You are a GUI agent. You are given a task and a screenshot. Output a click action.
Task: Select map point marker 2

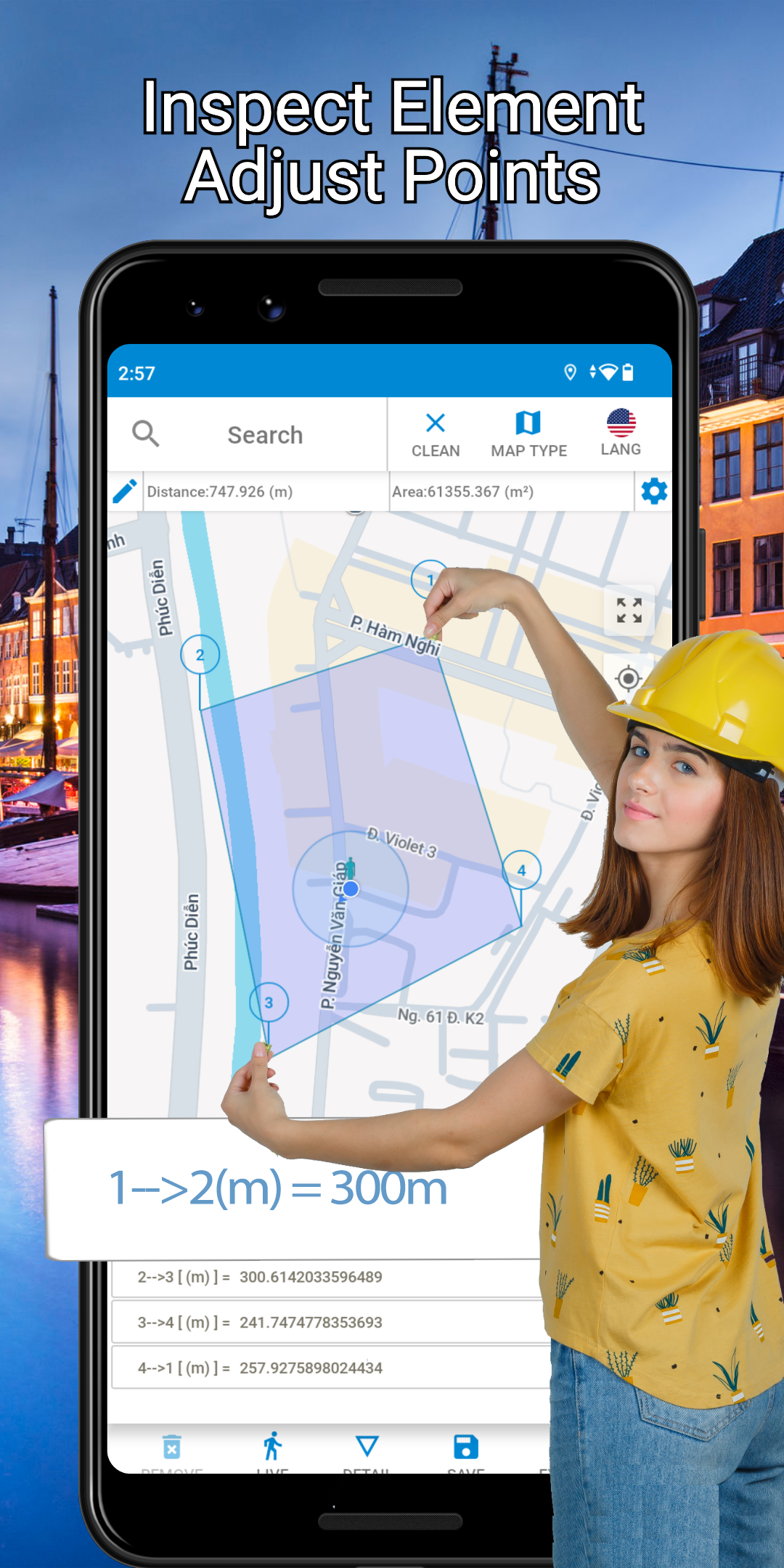point(200,655)
